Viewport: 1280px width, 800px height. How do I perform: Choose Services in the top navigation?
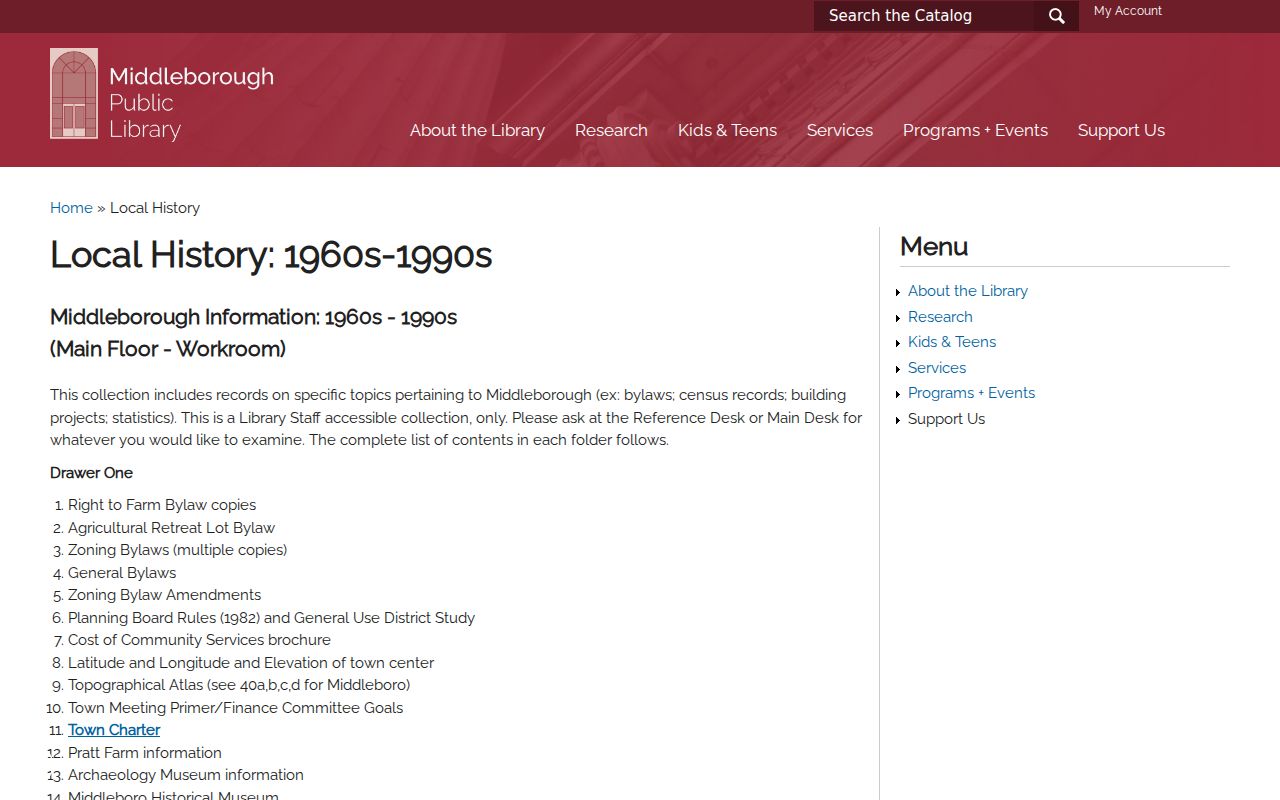[x=840, y=130]
